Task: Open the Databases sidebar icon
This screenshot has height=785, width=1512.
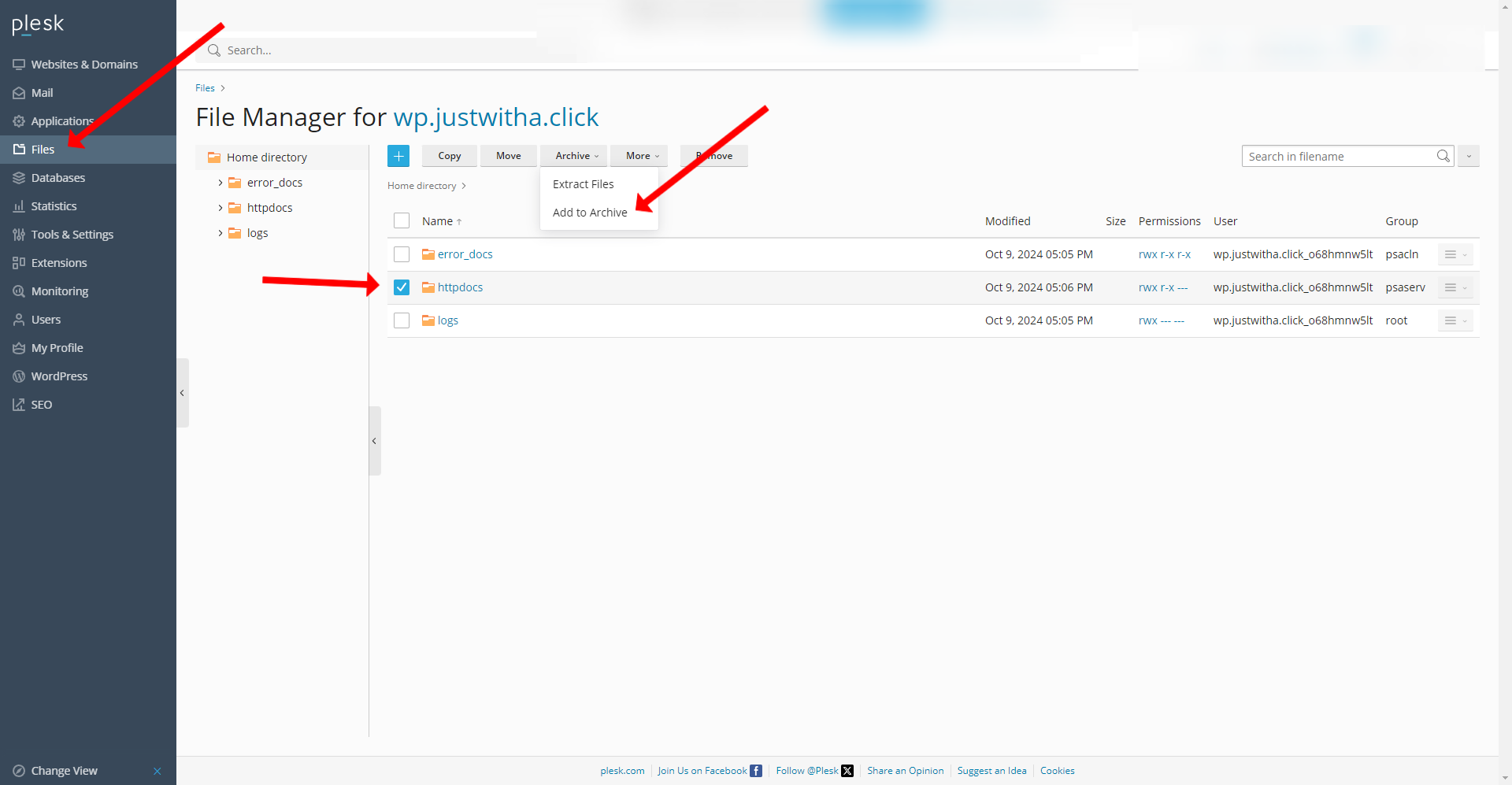Action: (19, 178)
